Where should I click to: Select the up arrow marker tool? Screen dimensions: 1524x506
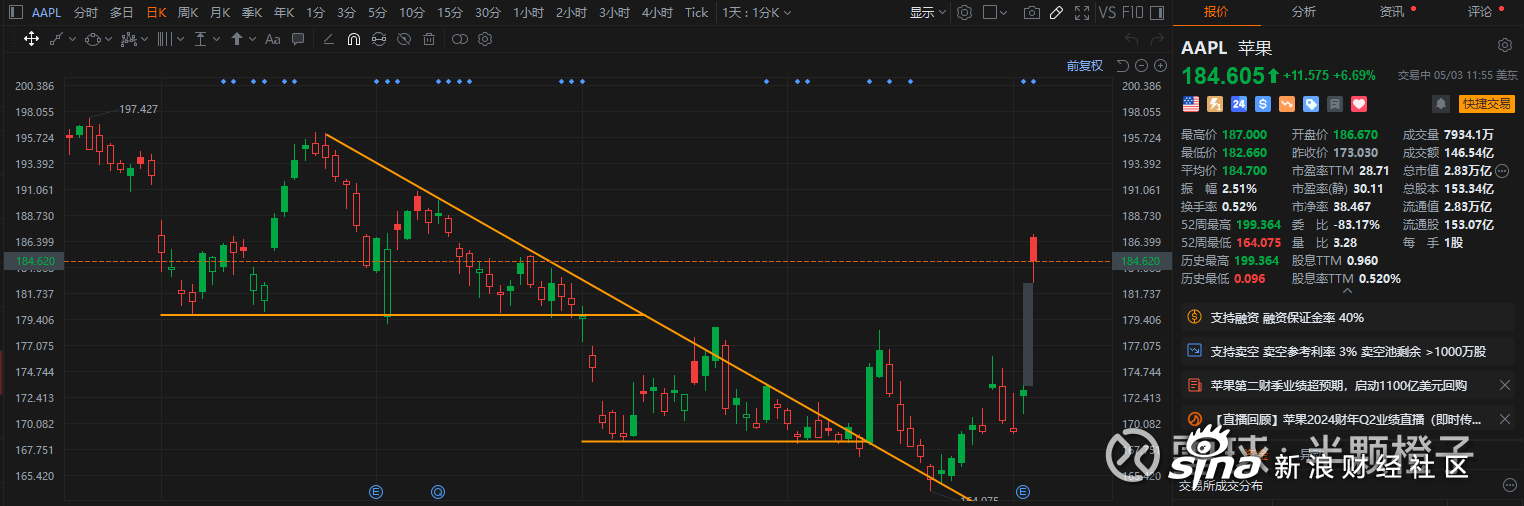click(237, 39)
